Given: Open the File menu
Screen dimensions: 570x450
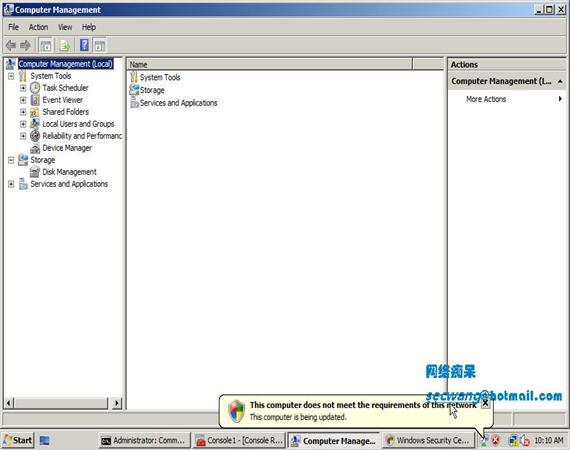Looking at the screenshot, I should [13, 27].
